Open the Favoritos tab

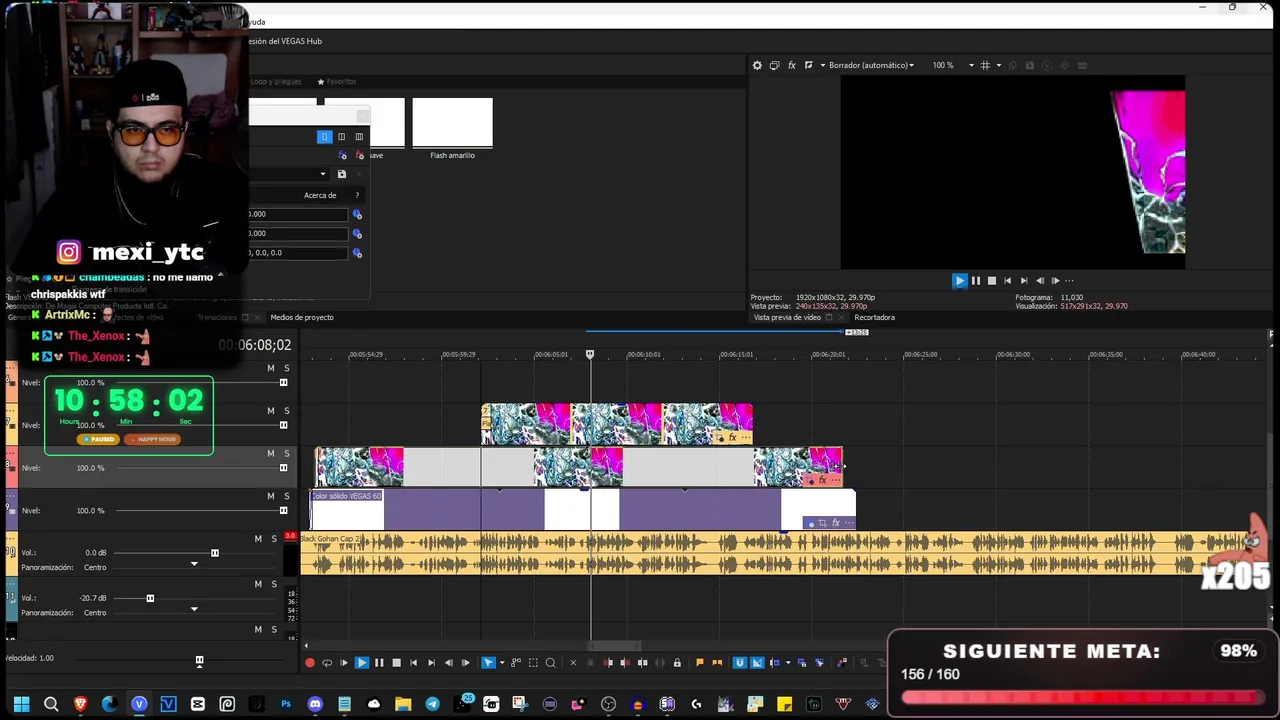337,82
